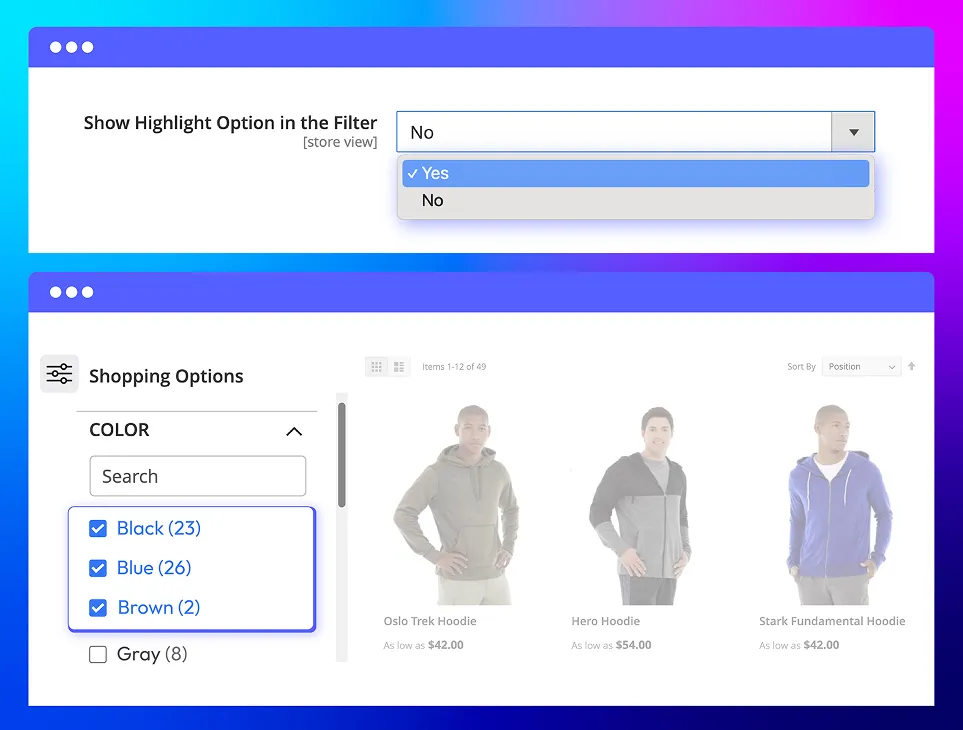Image resolution: width=963 pixels, height=730 pixels.
Task: Click the sort direction arrow icon
Action: [x=911, y=367]
